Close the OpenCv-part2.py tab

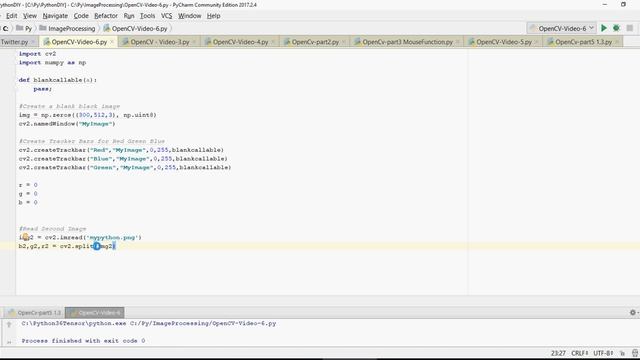pos(344,42)
